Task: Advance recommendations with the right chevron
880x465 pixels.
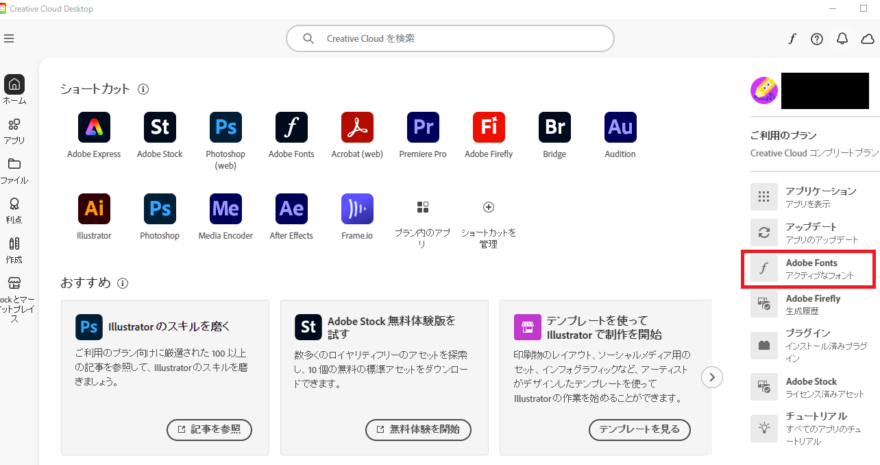Action: (712, 377)
